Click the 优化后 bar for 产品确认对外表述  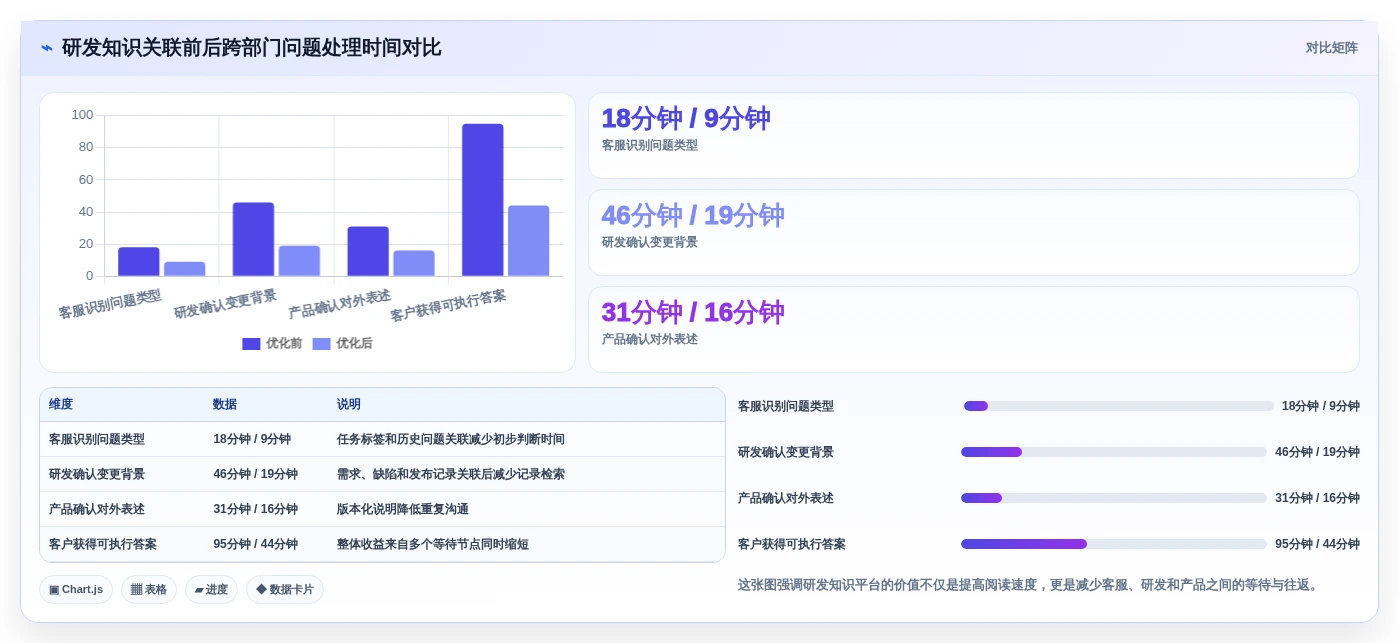click(414, 263)
